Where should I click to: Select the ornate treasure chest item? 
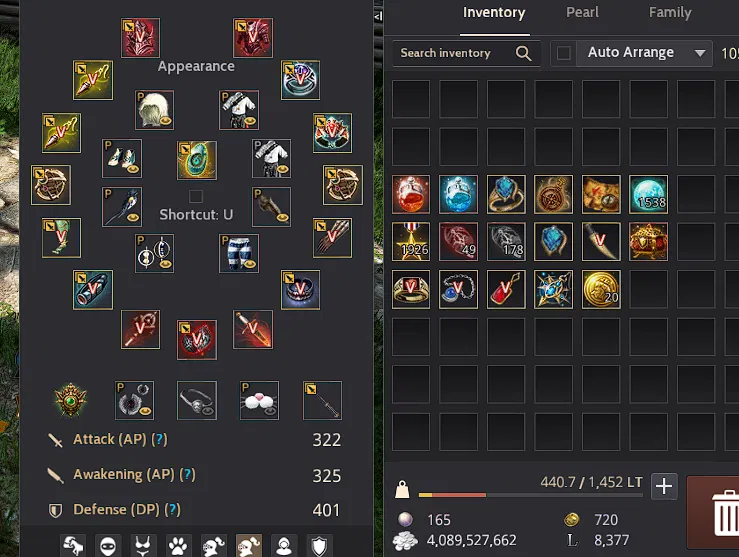[x=649, y=242]
